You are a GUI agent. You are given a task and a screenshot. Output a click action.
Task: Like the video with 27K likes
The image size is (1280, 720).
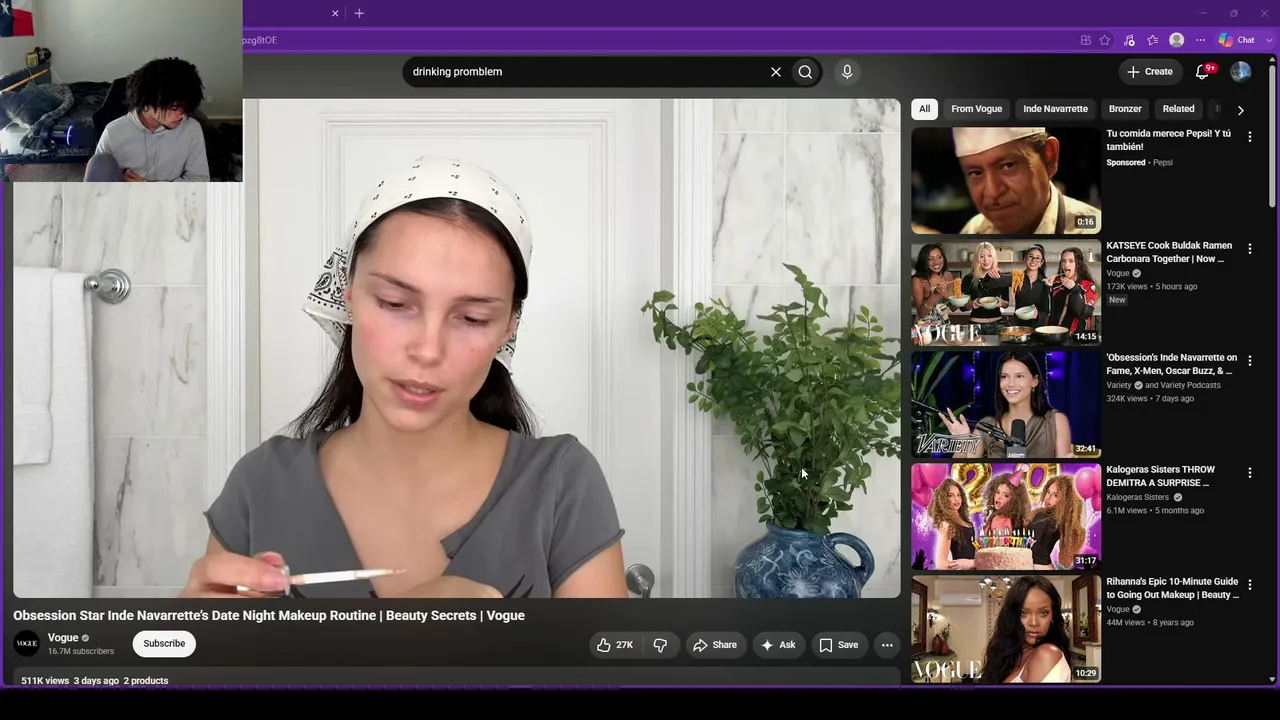pyautogui.click(x=615, y=645)
